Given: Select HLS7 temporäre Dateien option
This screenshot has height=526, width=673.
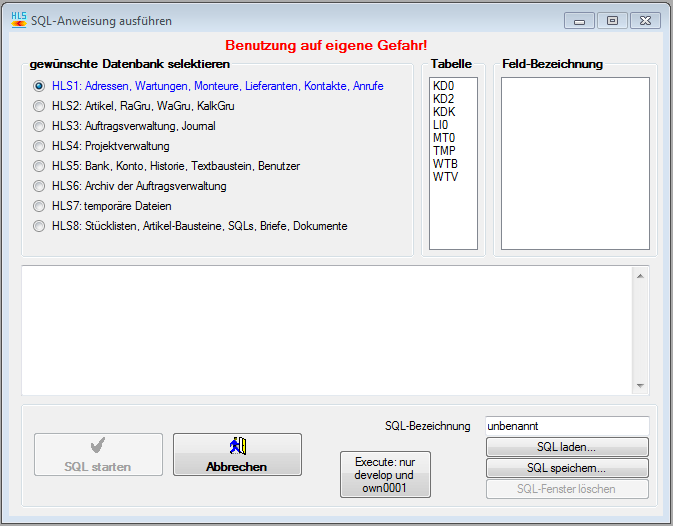Looking at the screenshot, I should [x=39, y=206].
